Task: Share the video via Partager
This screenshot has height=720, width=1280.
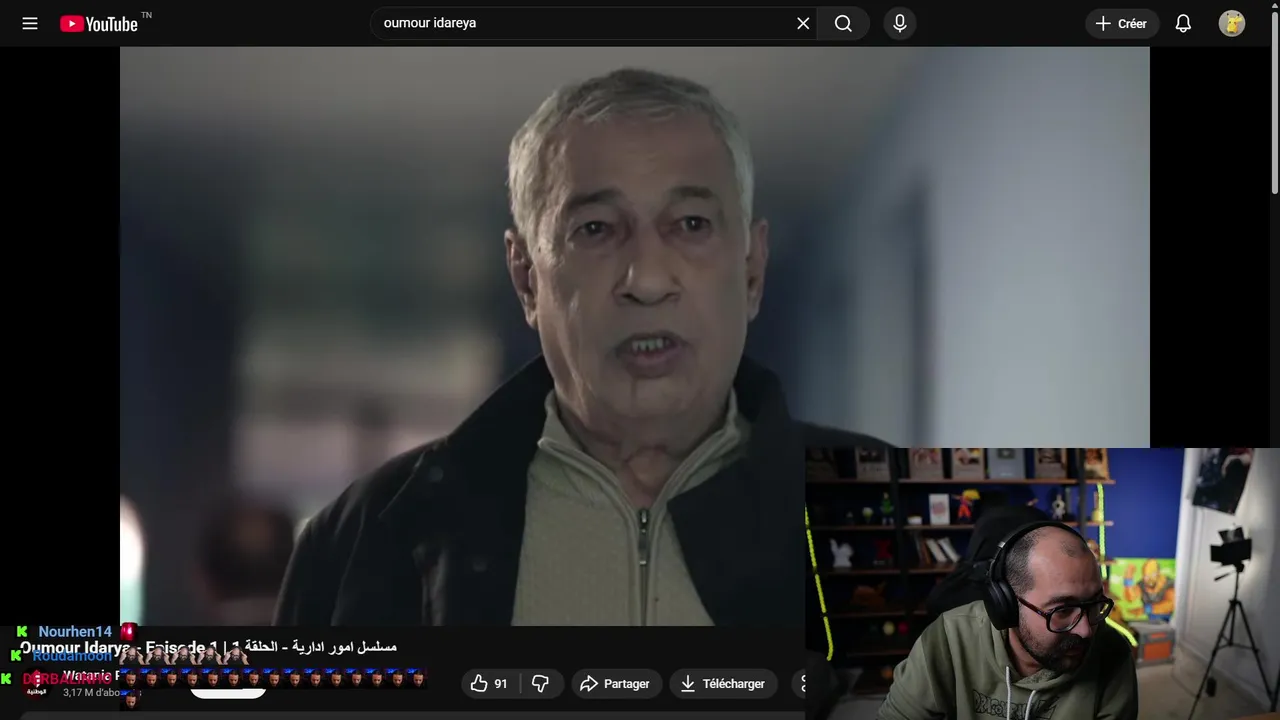Action: coord(615,683)
